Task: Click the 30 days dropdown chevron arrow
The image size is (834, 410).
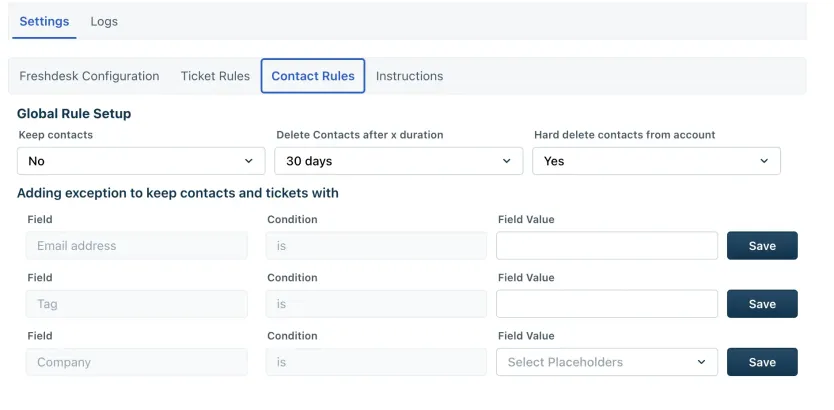Action: [506, 161]
